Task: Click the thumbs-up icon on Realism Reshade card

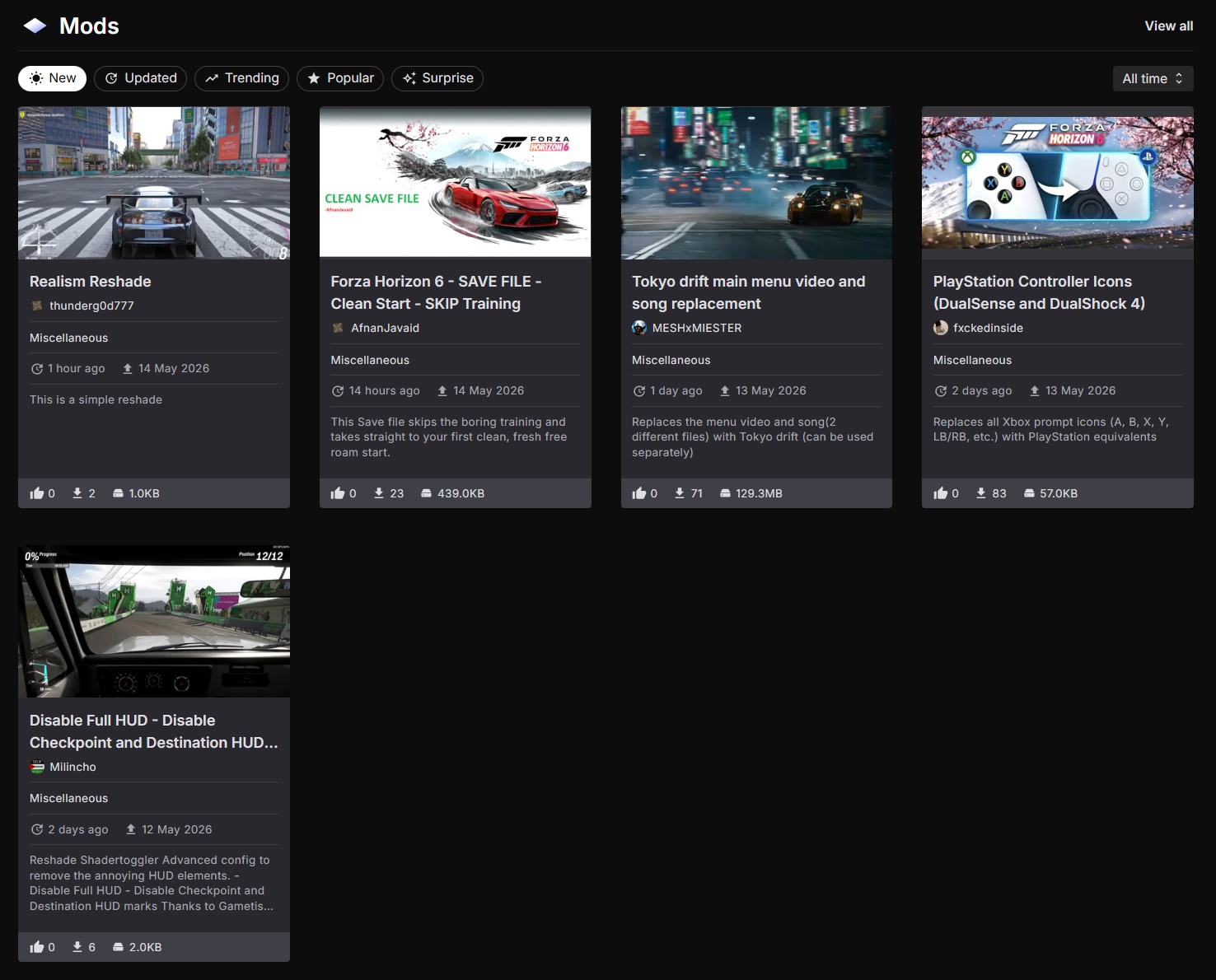Action: [37, 493]
